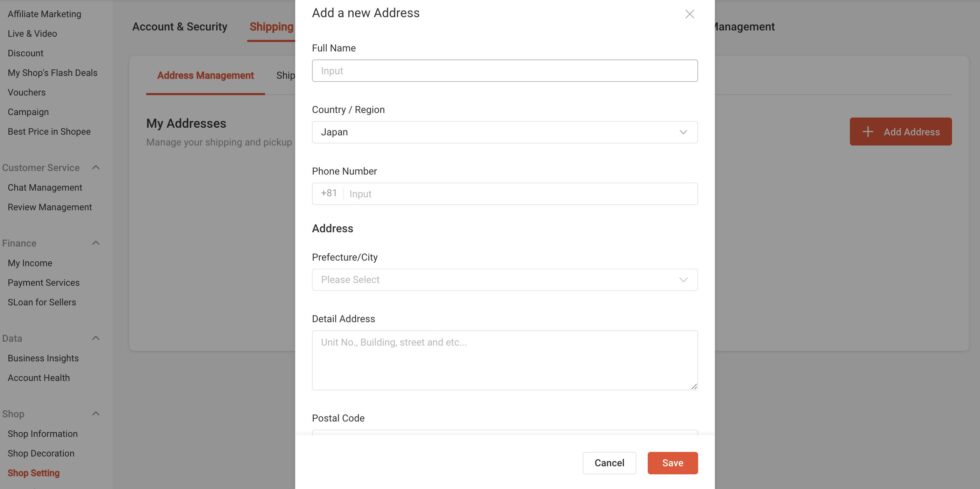980x489 pixels.
Task: Cancel the address dialog
Action: coord(609,463)
